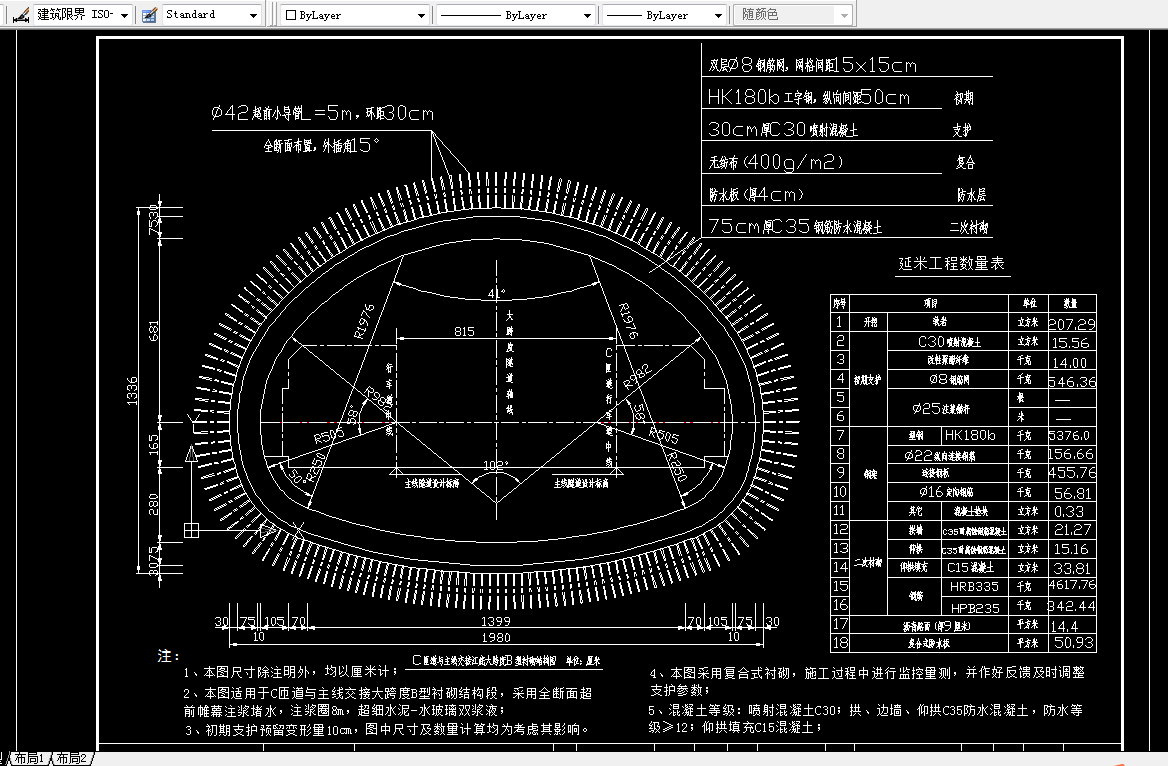Click the text style manager icon
Screen dimensions: 1168x766
149,14
